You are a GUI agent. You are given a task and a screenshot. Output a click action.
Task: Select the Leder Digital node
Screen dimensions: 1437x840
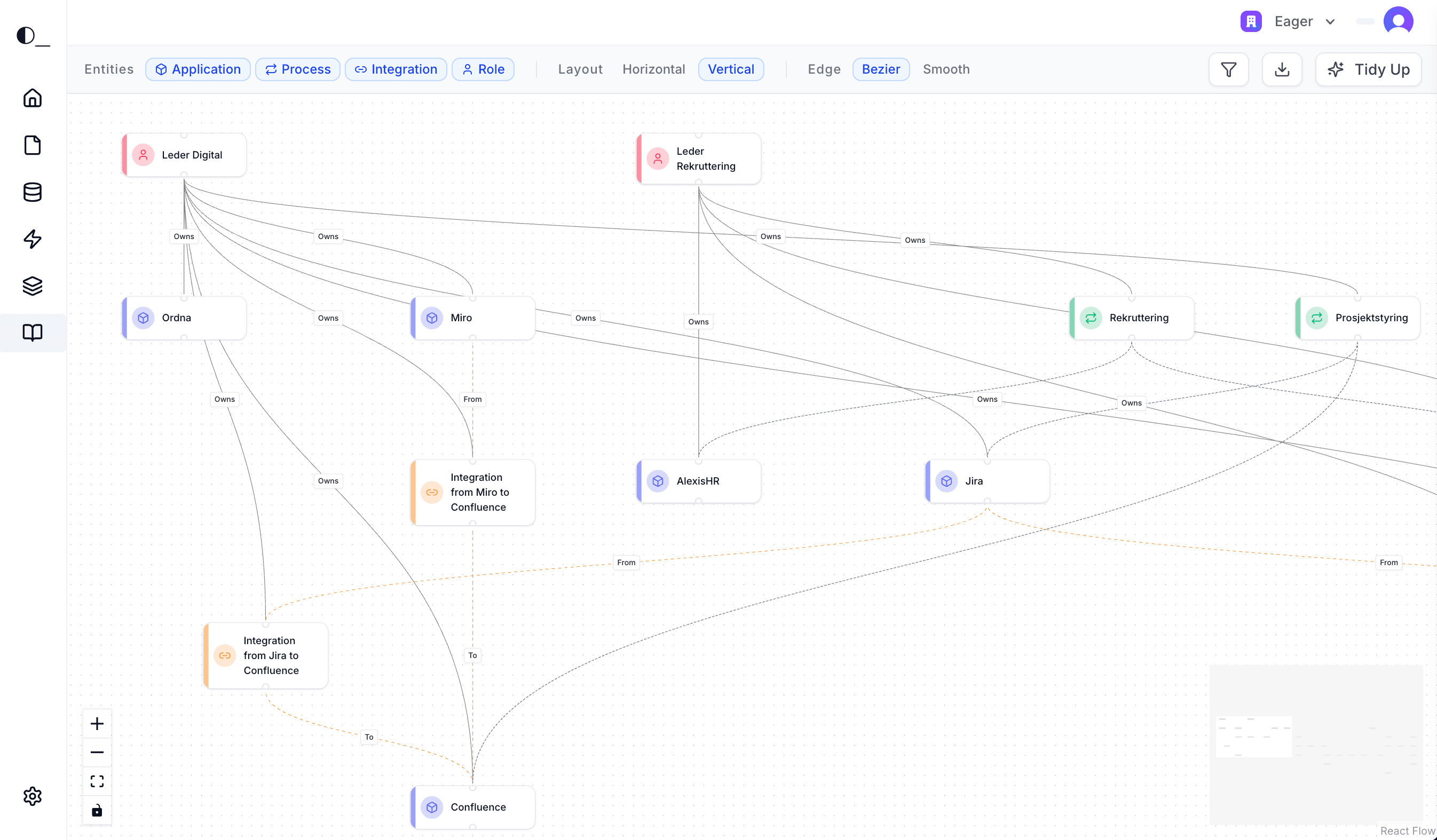click(x=184, y=155)
